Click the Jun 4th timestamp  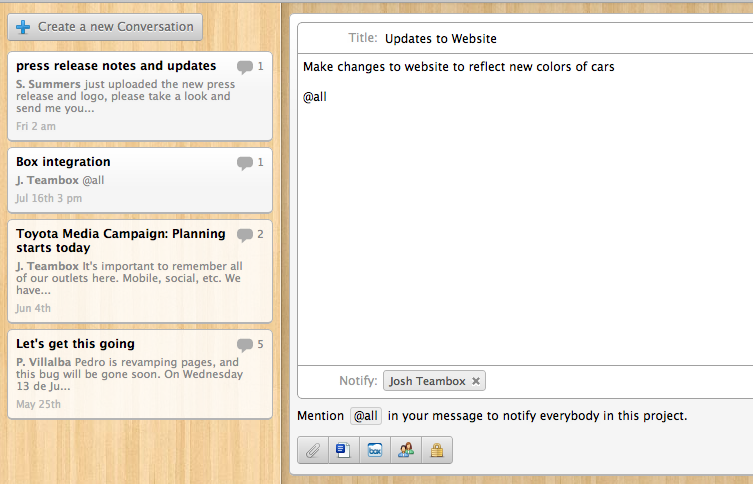tap(33, 308)
